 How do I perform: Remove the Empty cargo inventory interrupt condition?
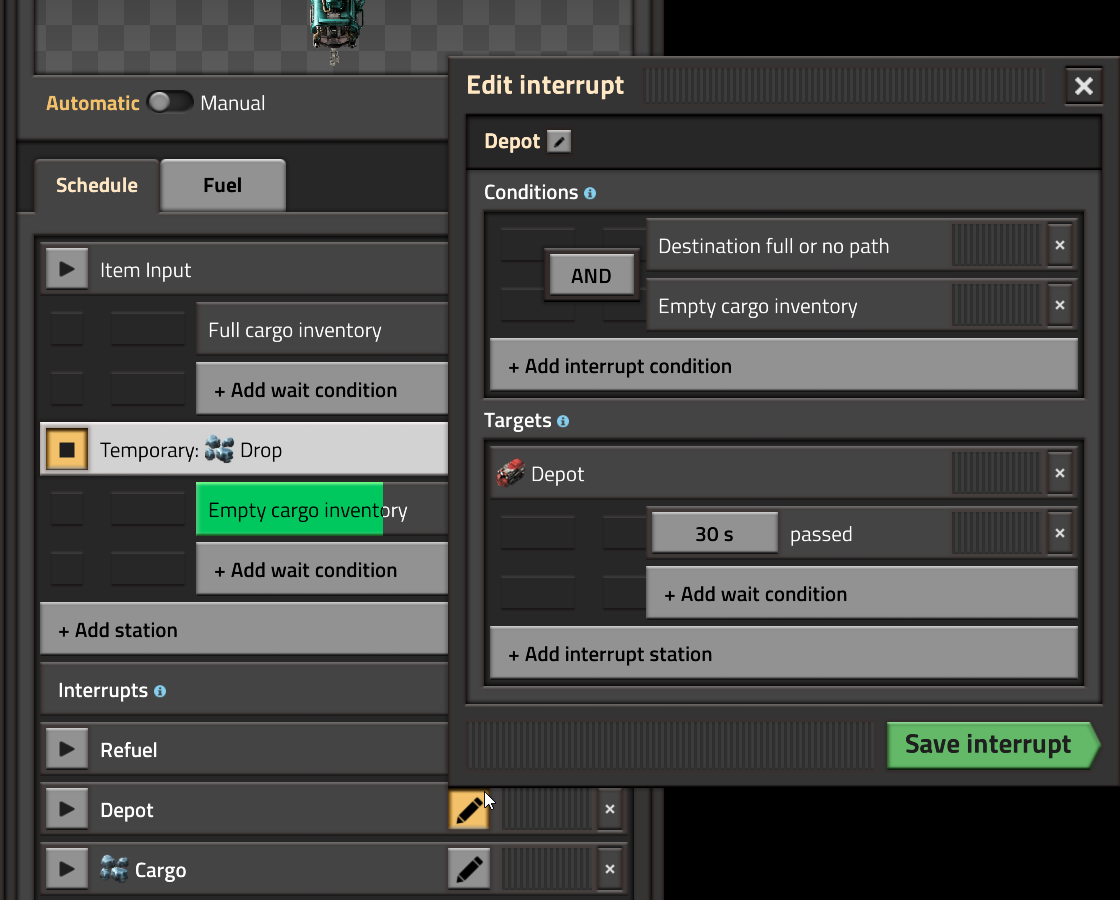(x=1060, y=306)
